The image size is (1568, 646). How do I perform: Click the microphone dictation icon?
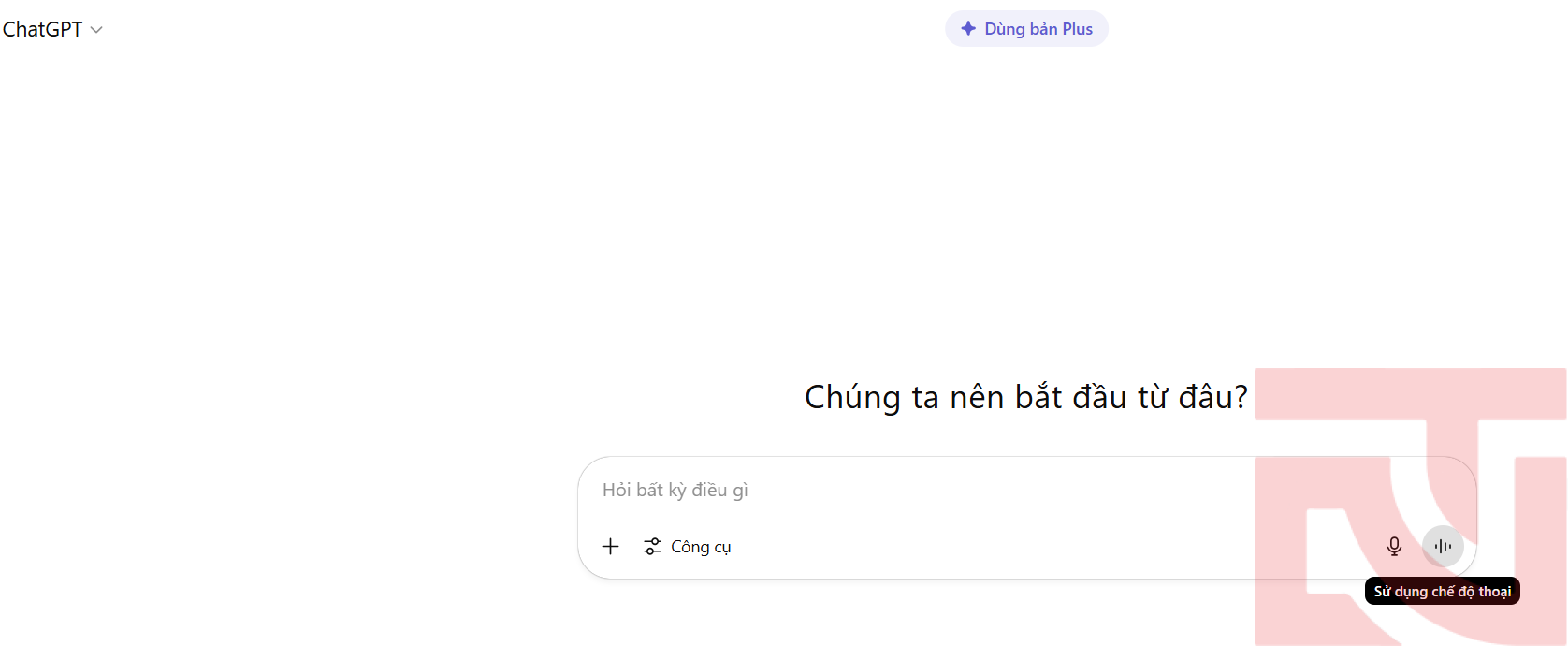(1394, 546)
